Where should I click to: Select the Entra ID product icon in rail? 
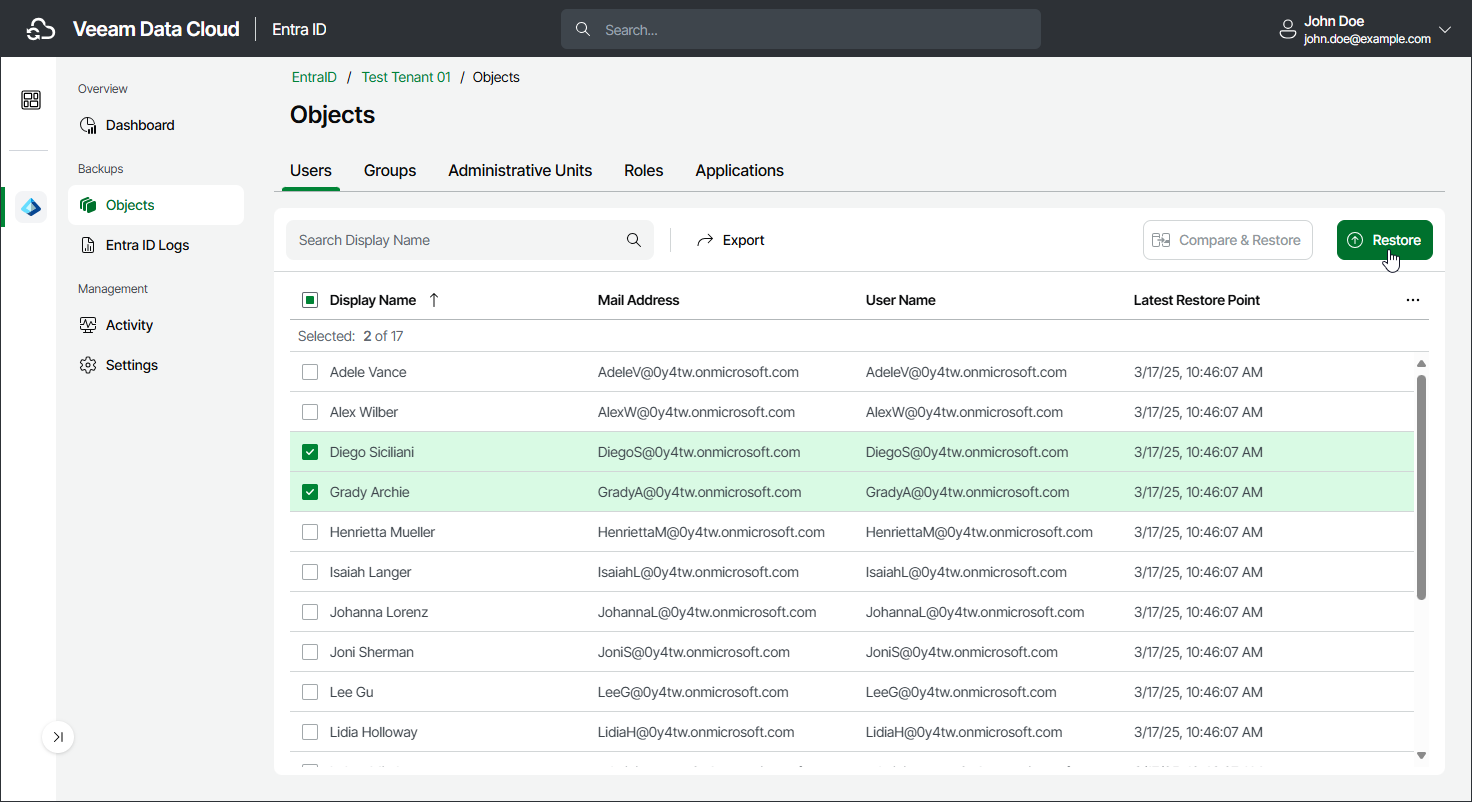click(x=31, y=207)
